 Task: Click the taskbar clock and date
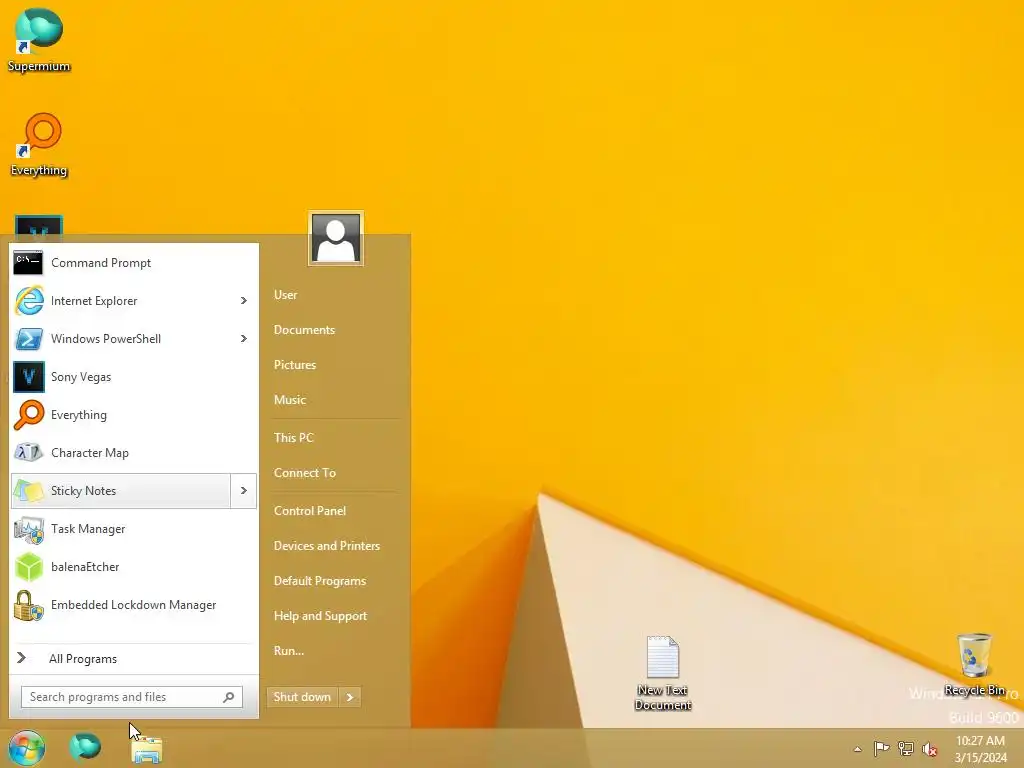coord(980,749)
